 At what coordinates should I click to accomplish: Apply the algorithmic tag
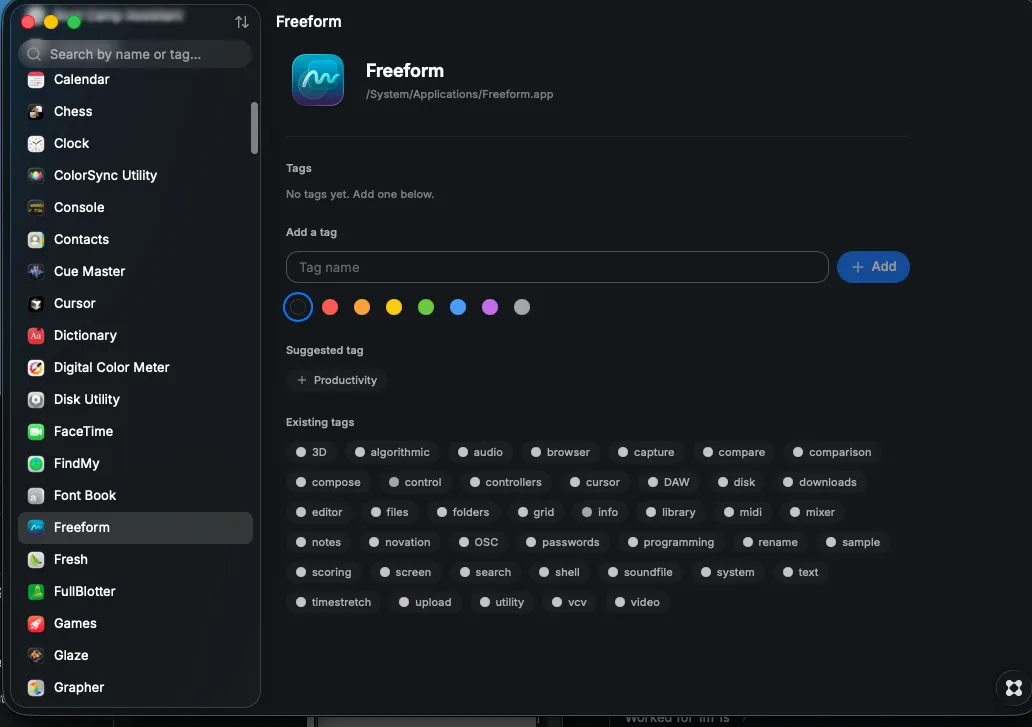point(392,453)
